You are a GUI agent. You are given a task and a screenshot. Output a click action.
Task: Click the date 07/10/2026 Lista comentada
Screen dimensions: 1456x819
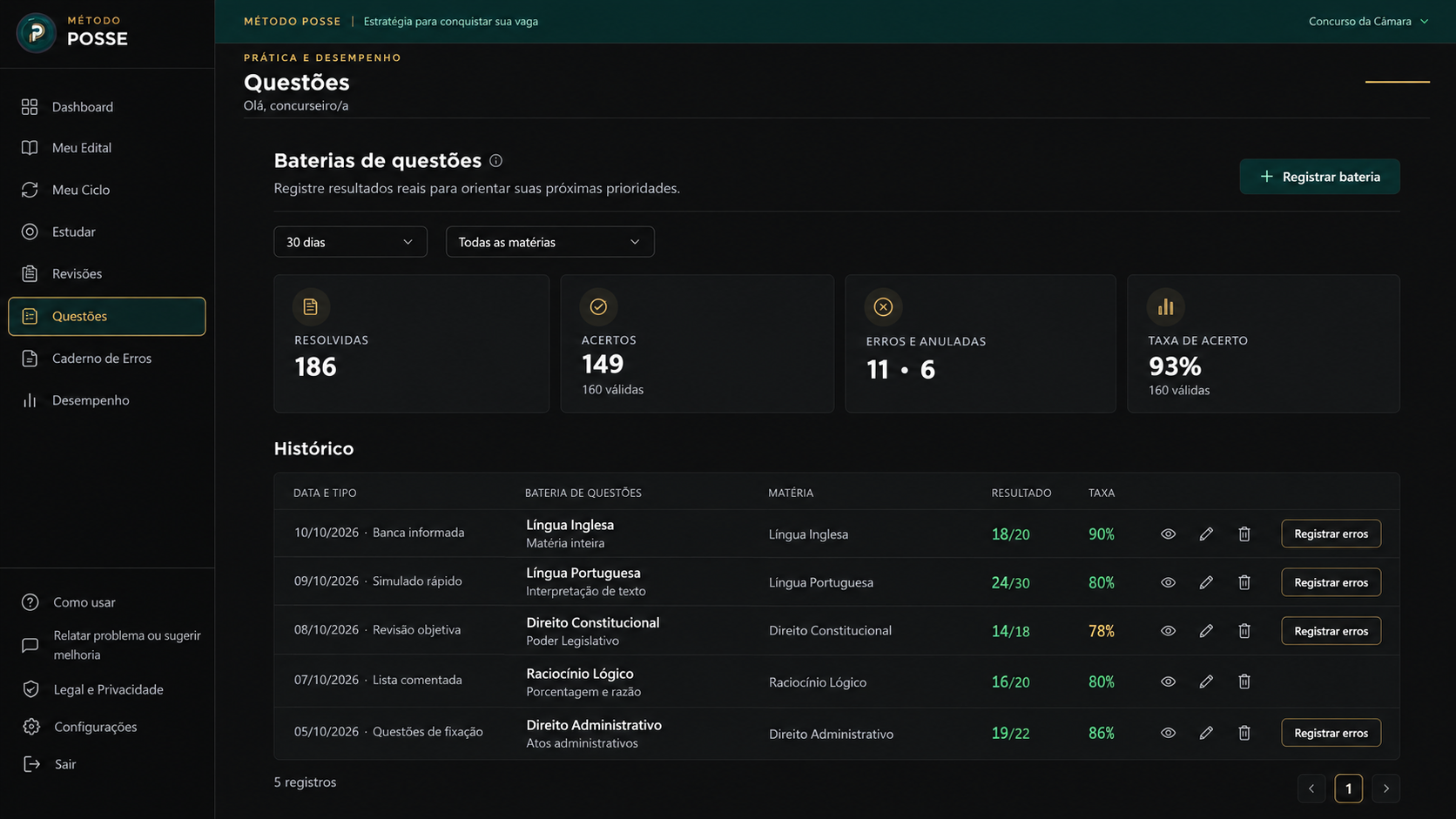click(378, 680)
